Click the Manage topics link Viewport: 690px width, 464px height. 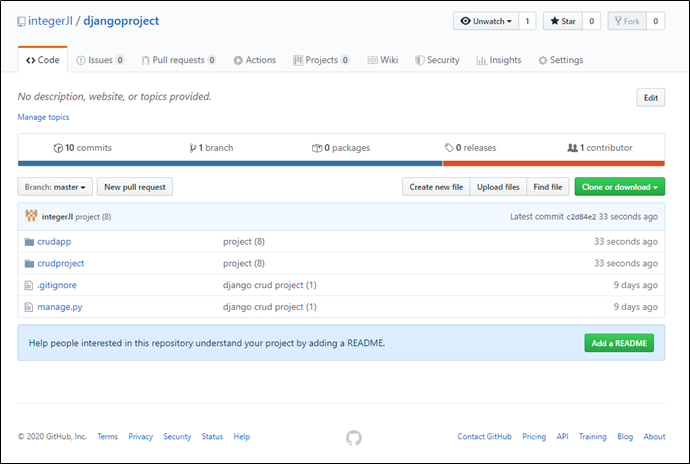[43, 117]
